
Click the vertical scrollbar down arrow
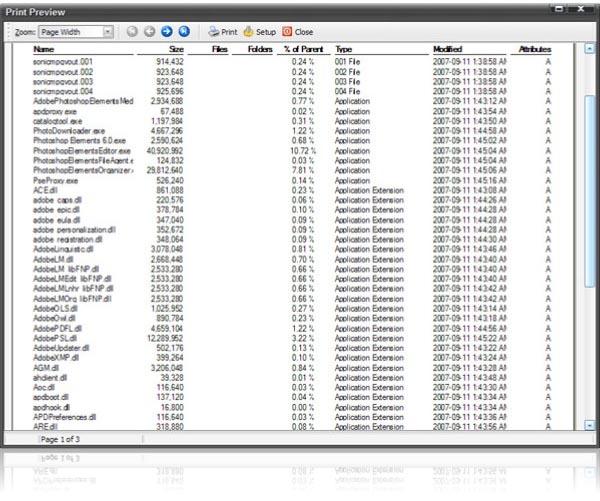tap(589, 424)
